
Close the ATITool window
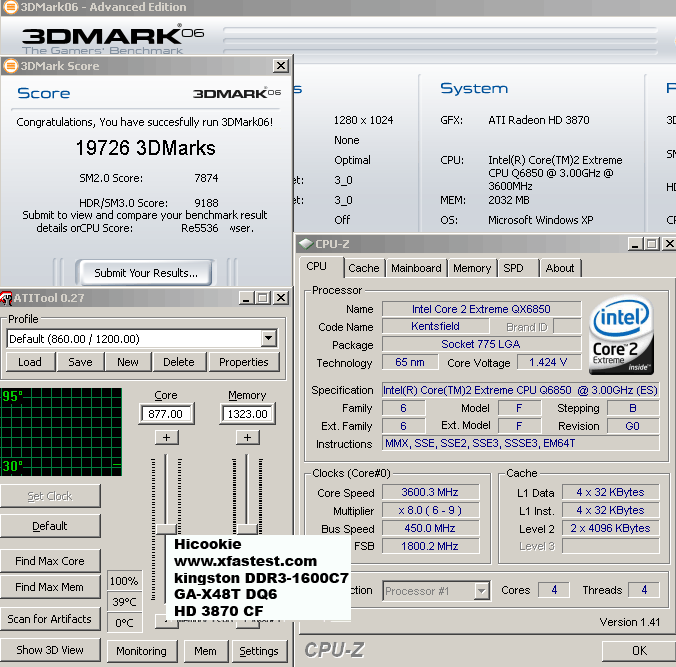(281, 298)
